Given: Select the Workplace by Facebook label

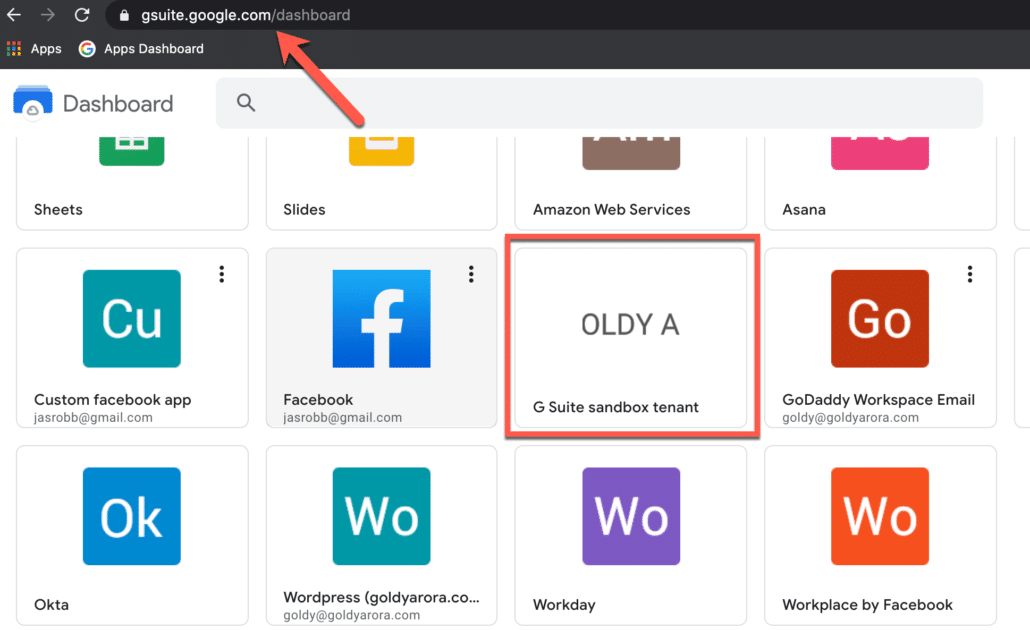Looking at the screenshot, I should 867,604.
